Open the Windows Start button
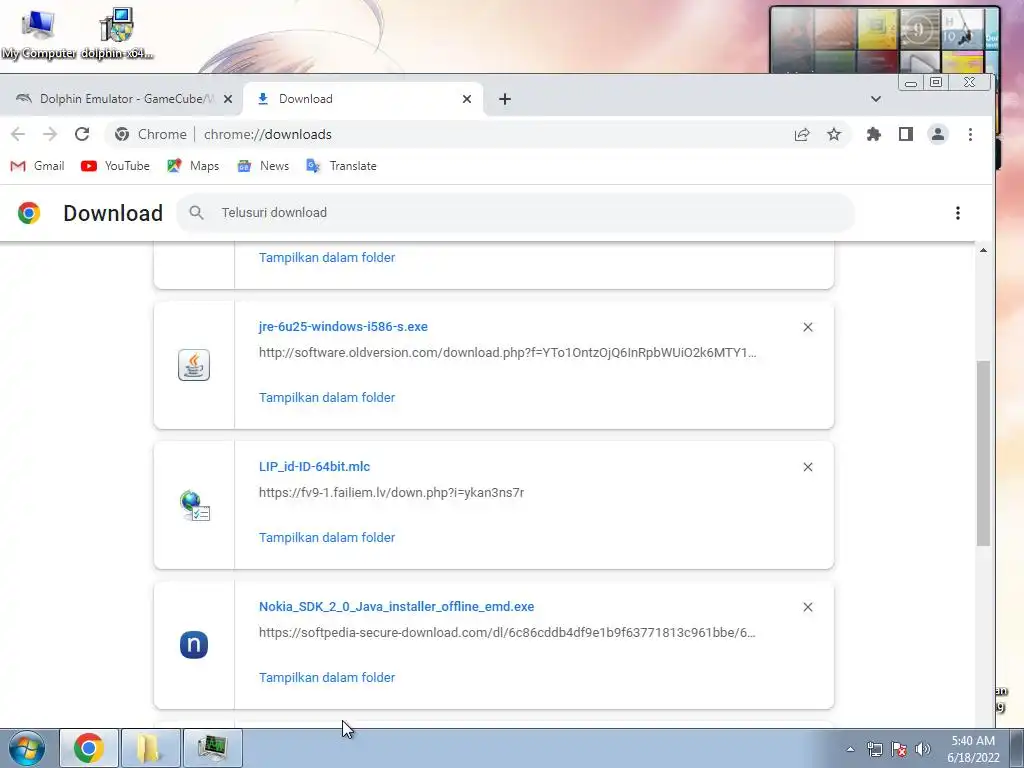The width and height of the screenshot is (1024, 768). pos(27,748)
